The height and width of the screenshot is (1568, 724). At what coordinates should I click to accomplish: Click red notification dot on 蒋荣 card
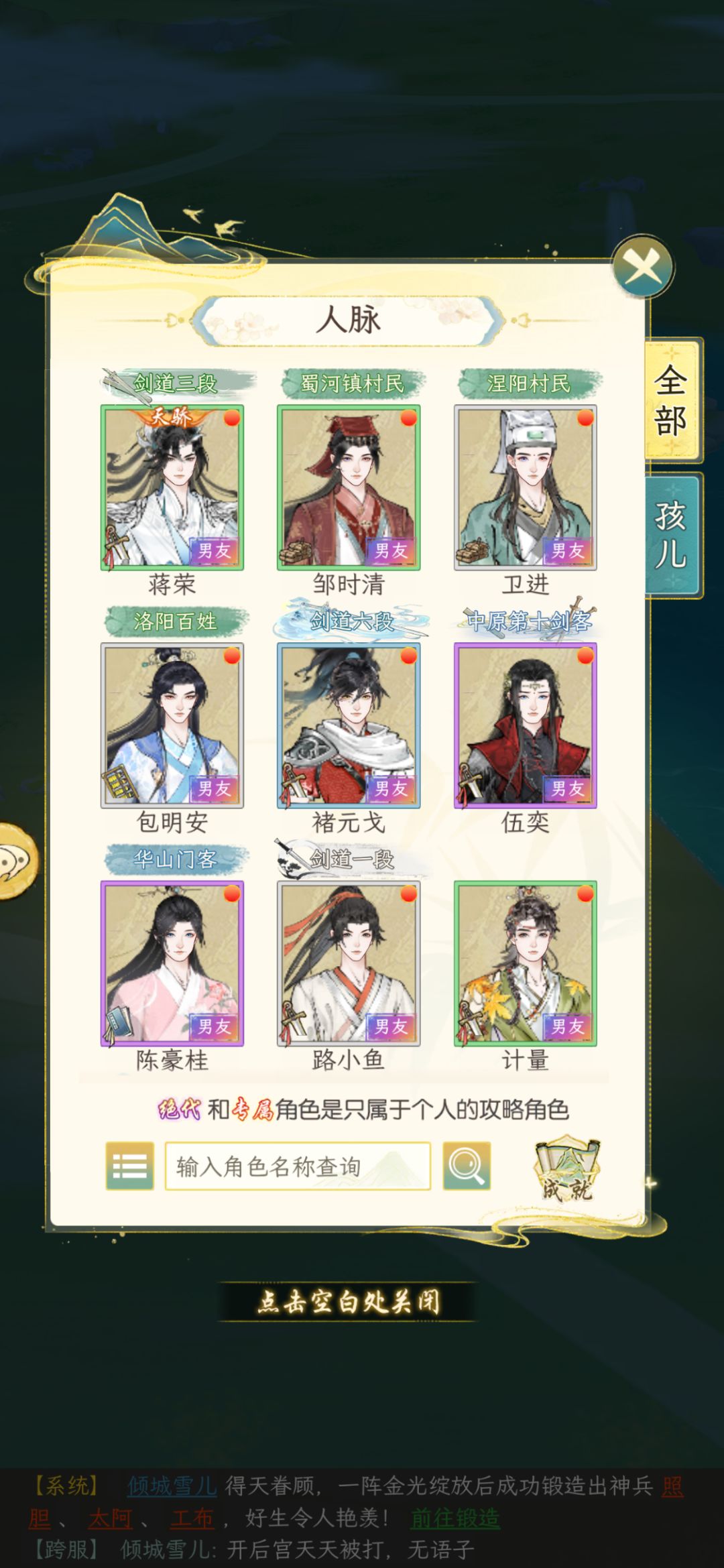(x=232, y=418)
